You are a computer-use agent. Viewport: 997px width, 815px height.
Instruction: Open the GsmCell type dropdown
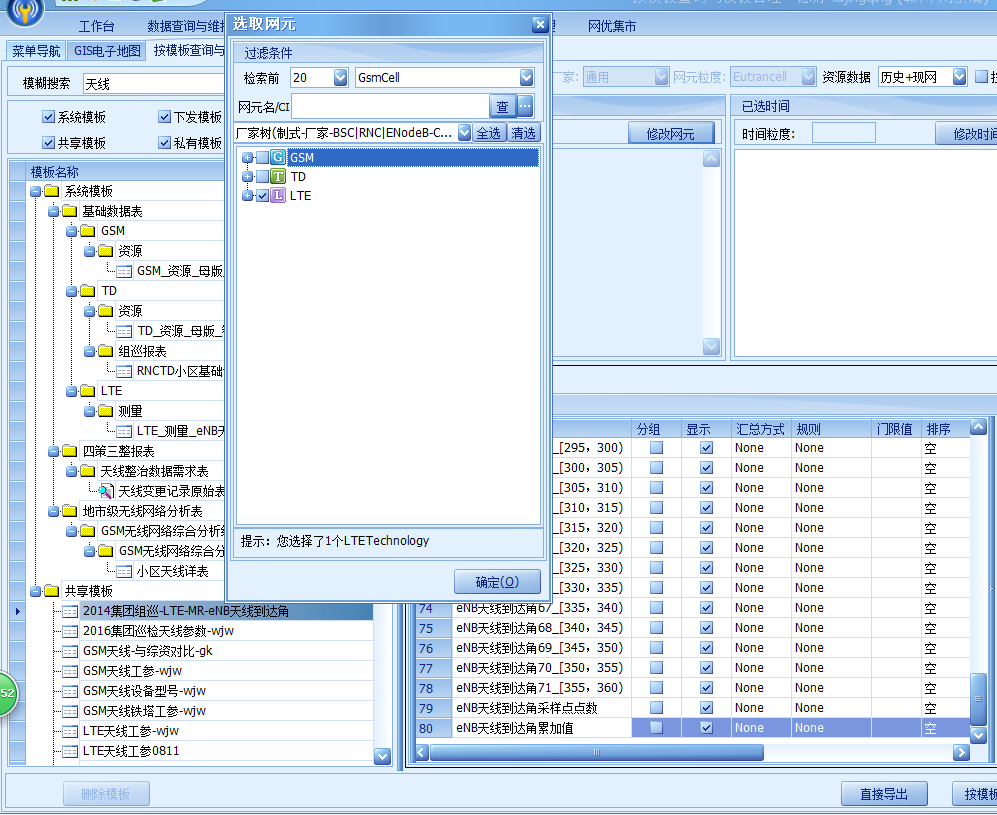click(x=526, y=78)
